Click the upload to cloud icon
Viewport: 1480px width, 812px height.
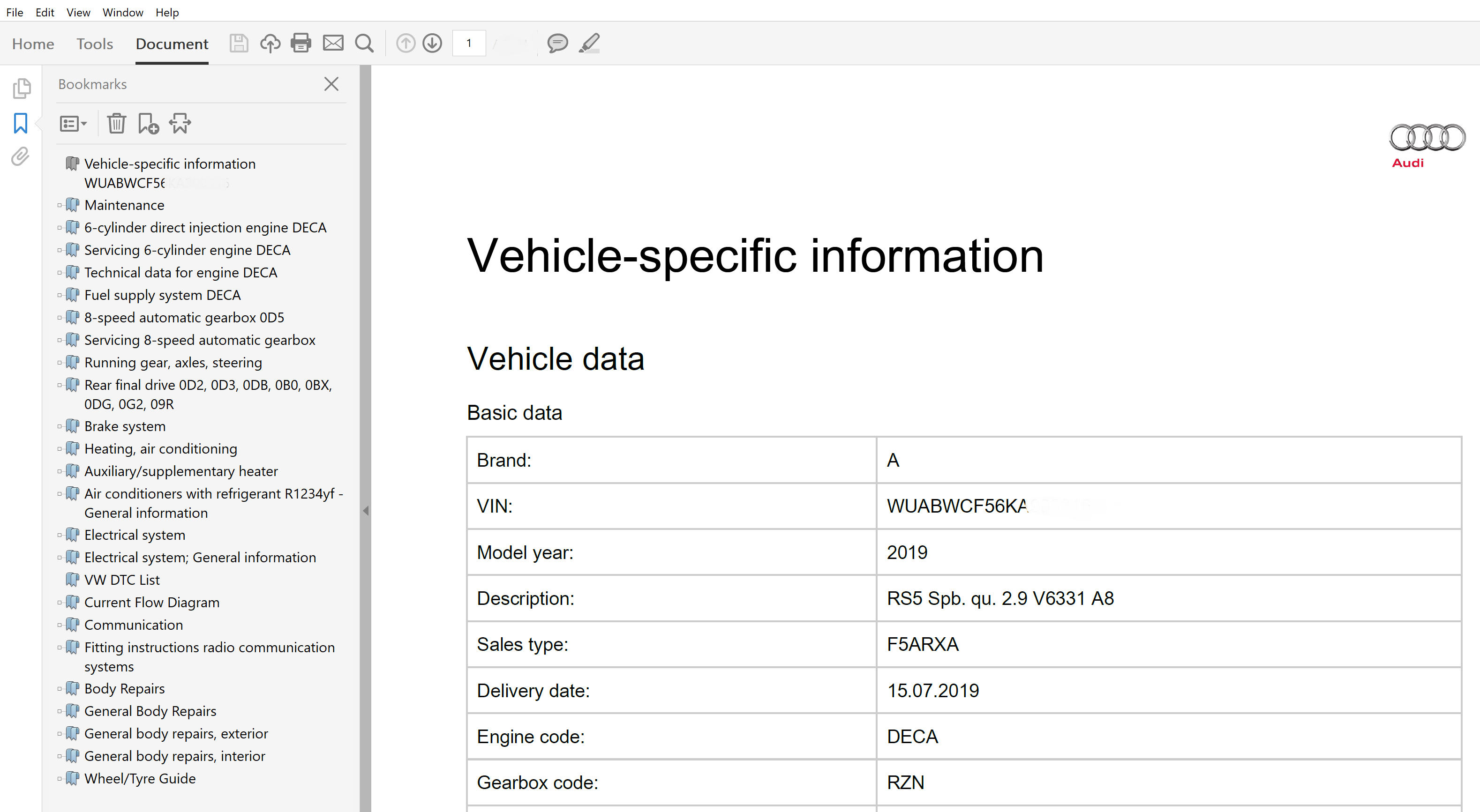click(x=270, y=43)
